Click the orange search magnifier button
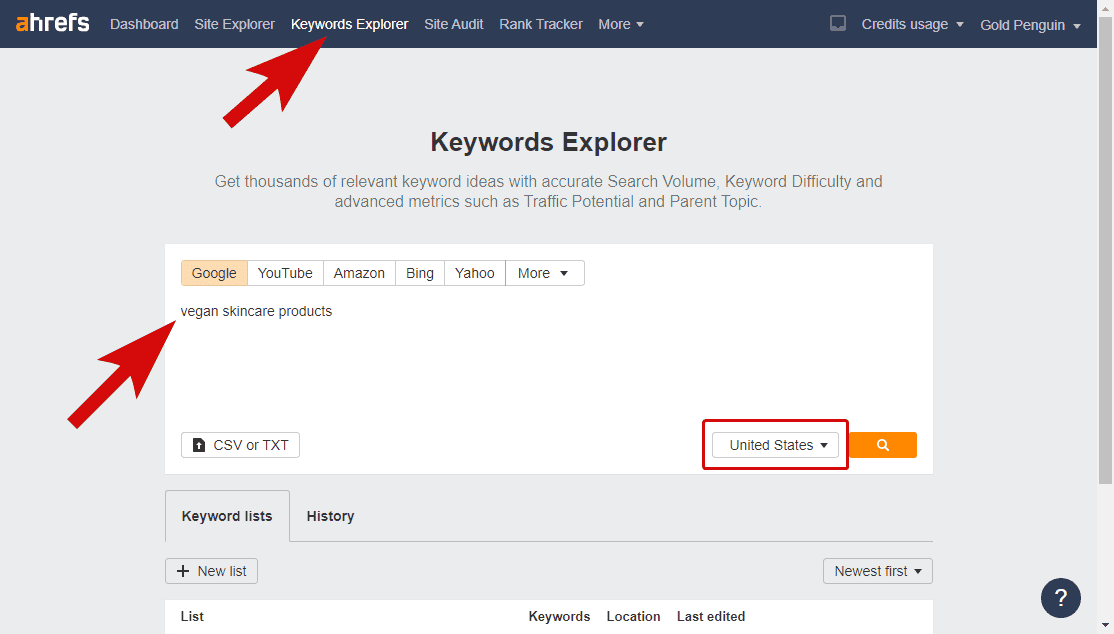Viewport: 1114px width, 634px height. pos(882,445)
